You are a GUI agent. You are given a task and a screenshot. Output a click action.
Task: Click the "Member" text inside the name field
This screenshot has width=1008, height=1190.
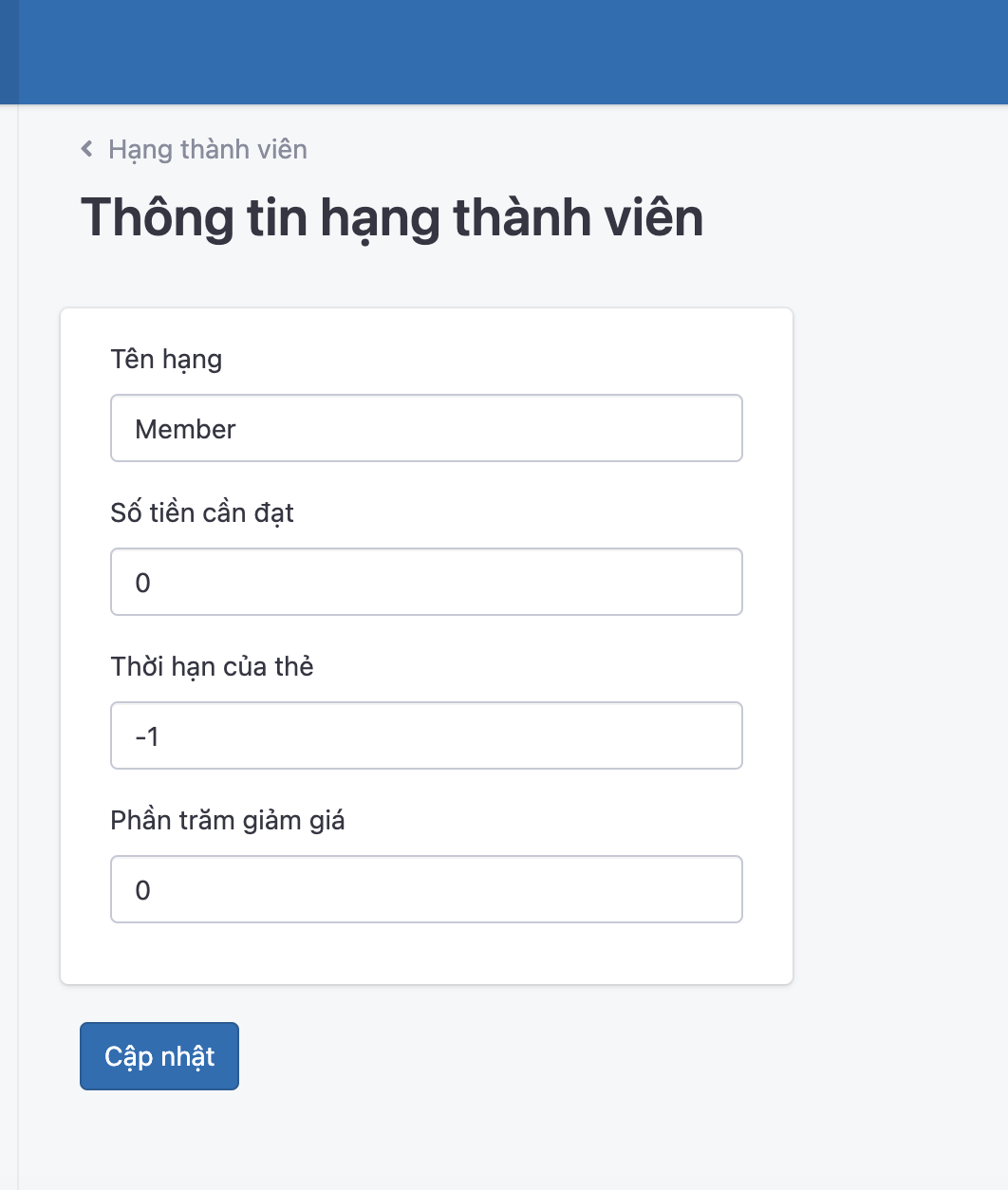tap(185, 429)
